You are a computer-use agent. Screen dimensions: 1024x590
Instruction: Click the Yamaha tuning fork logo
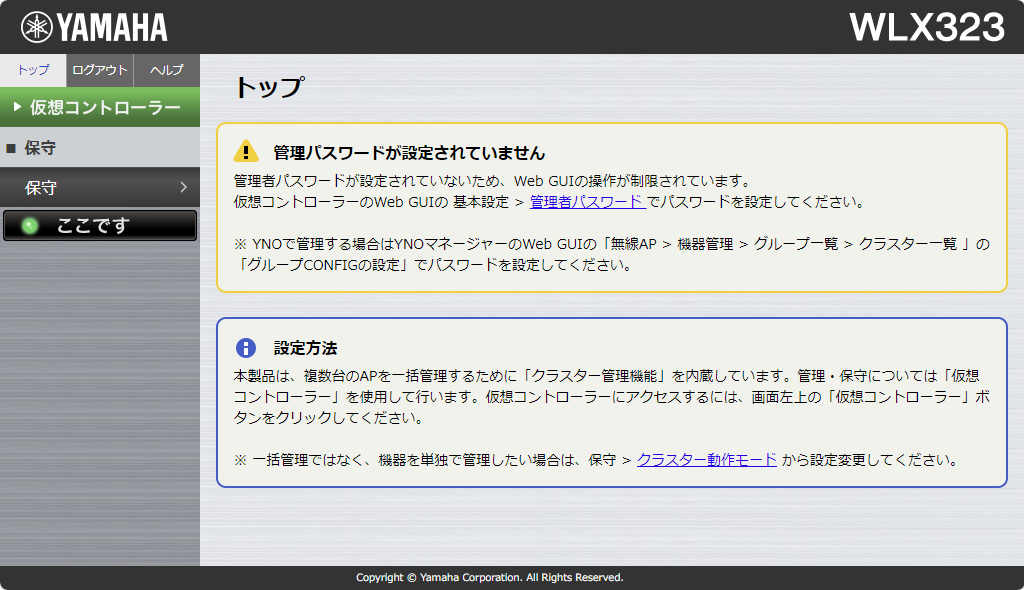[x=37, y=27]
